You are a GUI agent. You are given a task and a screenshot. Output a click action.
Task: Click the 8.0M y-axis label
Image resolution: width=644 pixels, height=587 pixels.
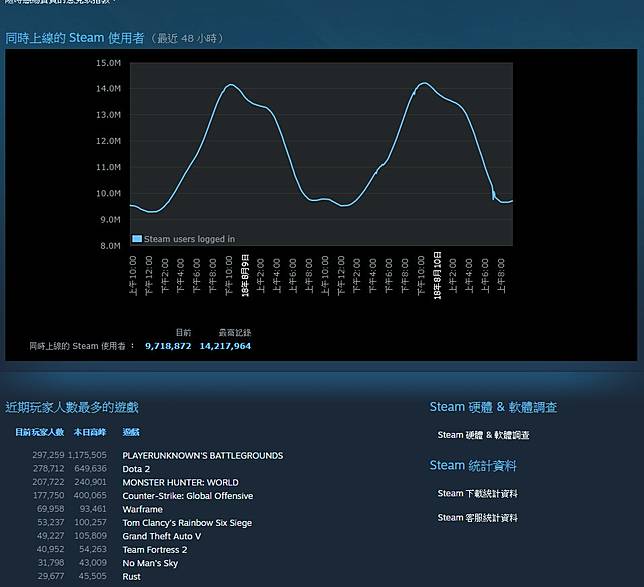coord(110,246)
